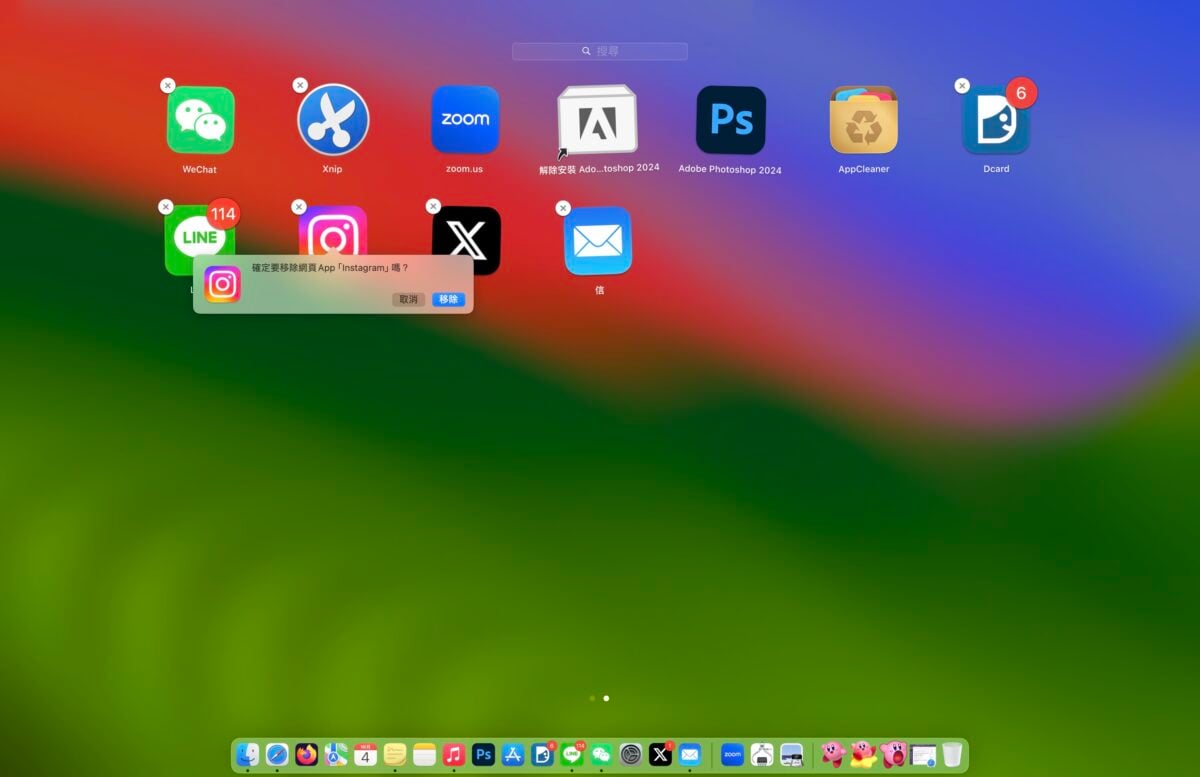Open Mail from the Dock

(x=690, y=754)
